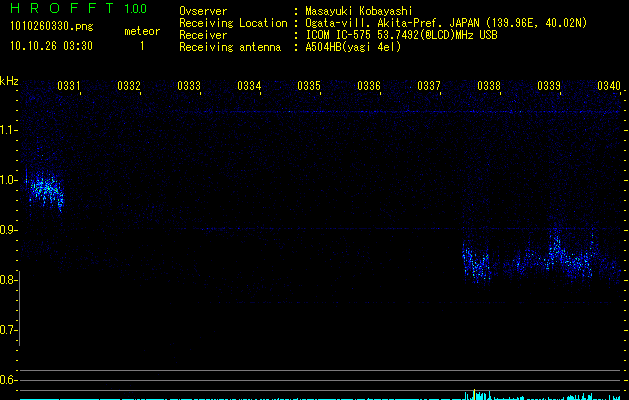Click the 0336 time marker

[369, 86]
